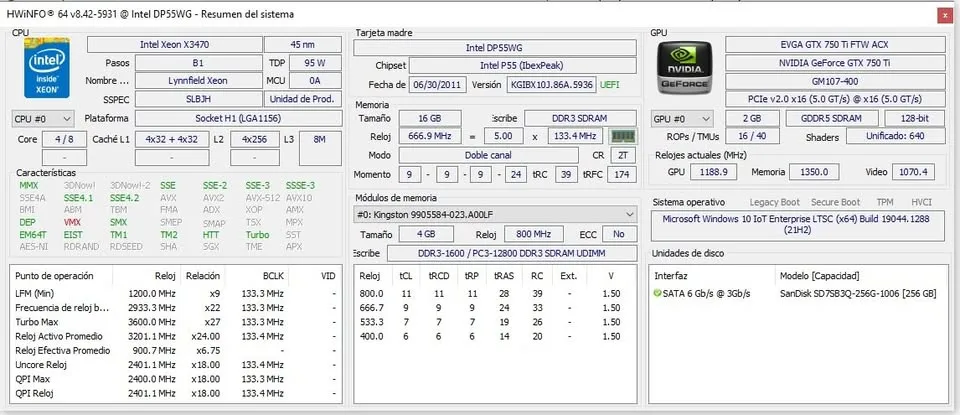Select the 400.0 memory timing row
Viewport: 960px width, 415px height.
495,336
